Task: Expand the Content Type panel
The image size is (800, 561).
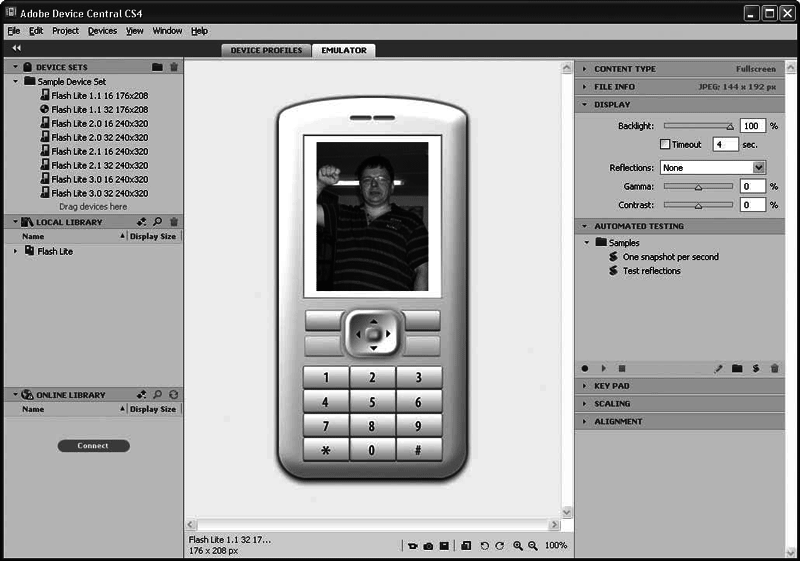Action: pyautogui.click(x=585, y=68)
